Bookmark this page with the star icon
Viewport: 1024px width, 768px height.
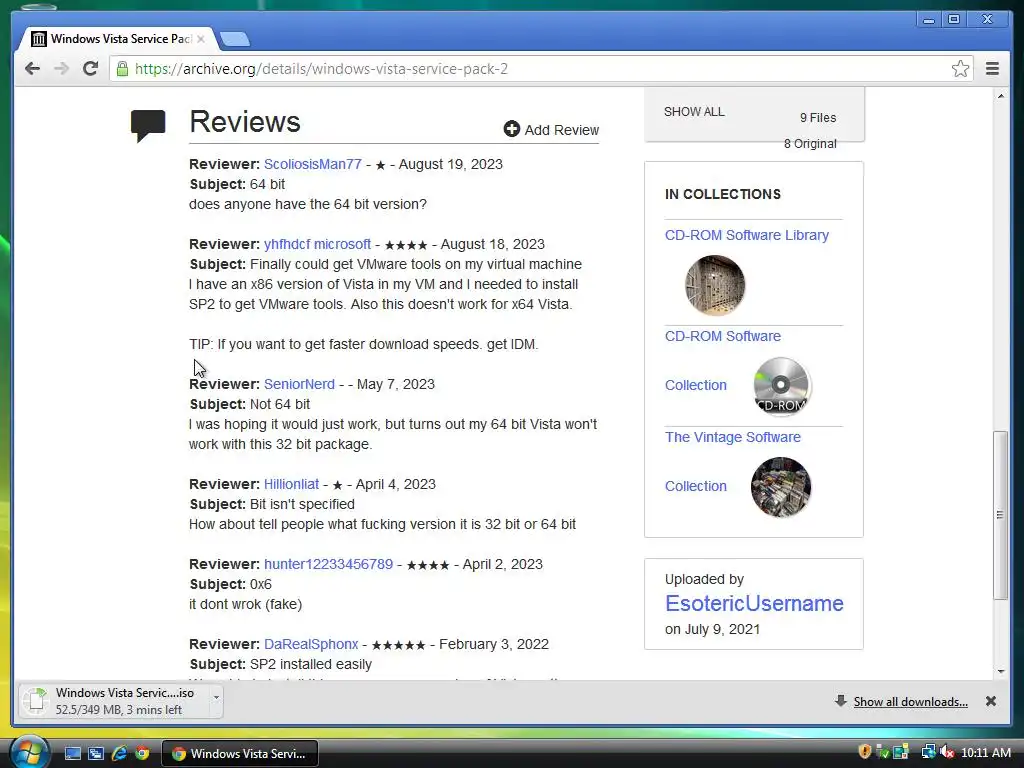click(960, 69)
